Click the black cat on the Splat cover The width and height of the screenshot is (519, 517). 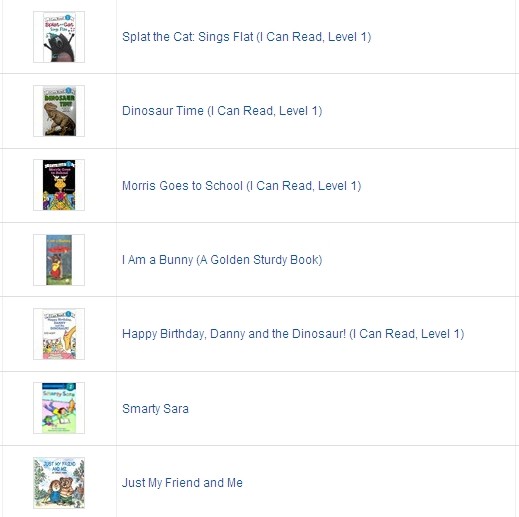pyautogui.click(x=59, y=47)
